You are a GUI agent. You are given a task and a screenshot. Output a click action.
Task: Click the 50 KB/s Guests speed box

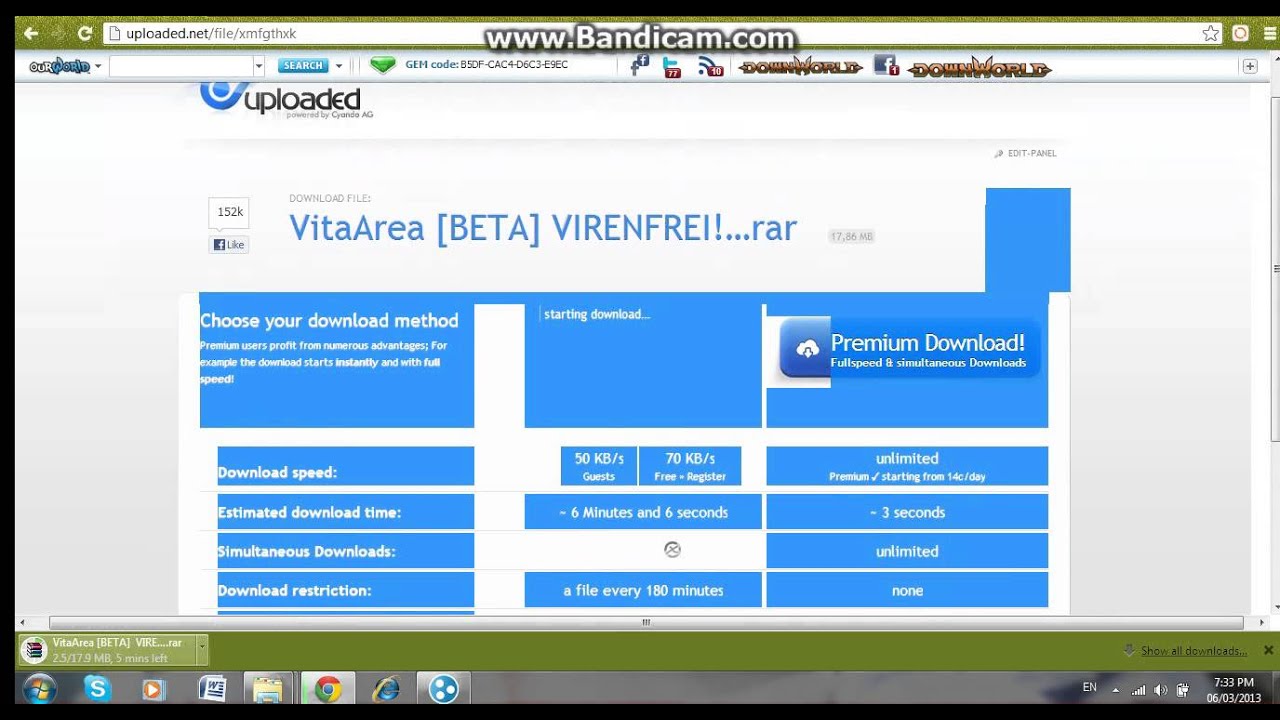point(599,466)
